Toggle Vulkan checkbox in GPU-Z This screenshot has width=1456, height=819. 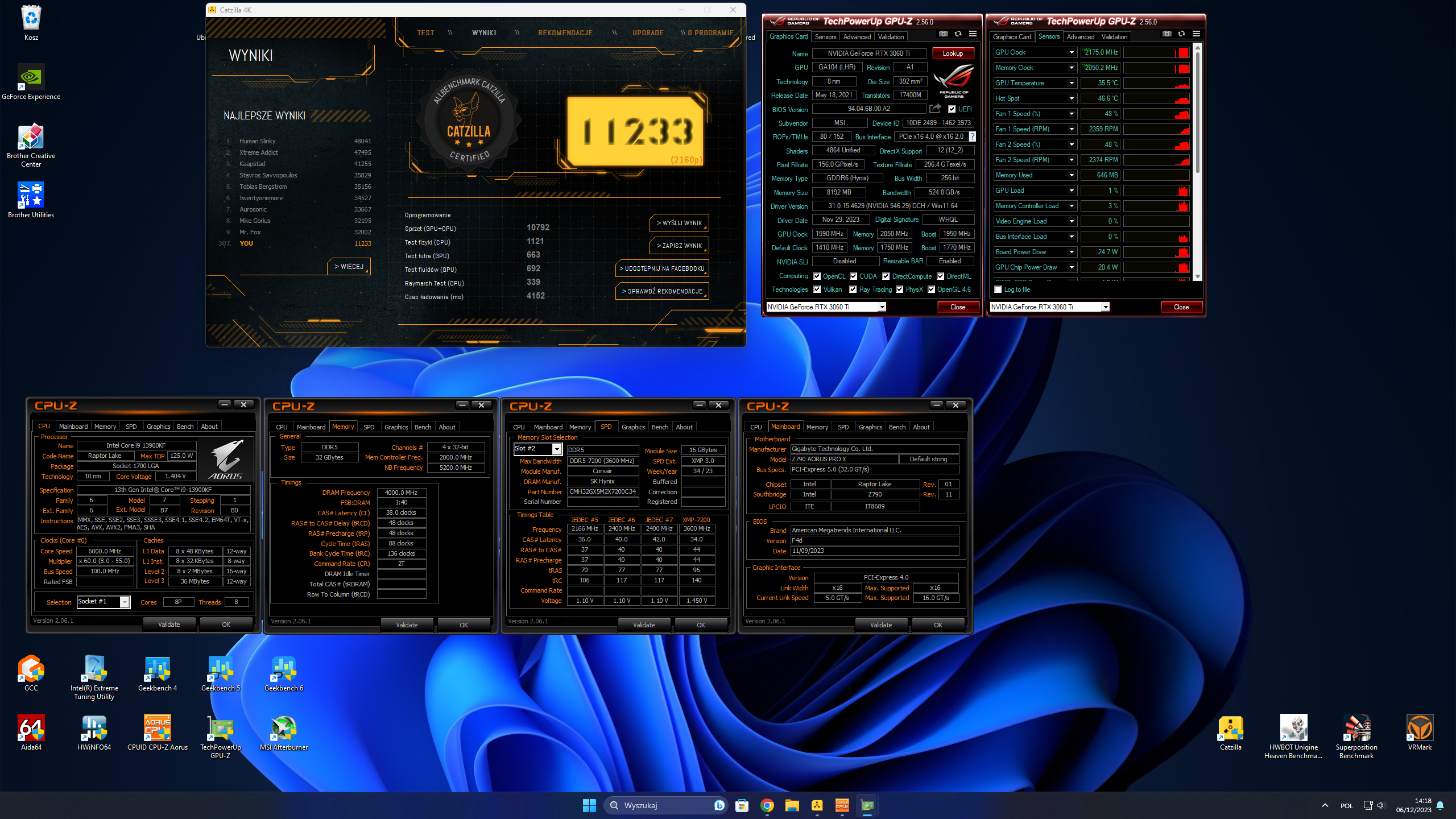pos(817,289)
